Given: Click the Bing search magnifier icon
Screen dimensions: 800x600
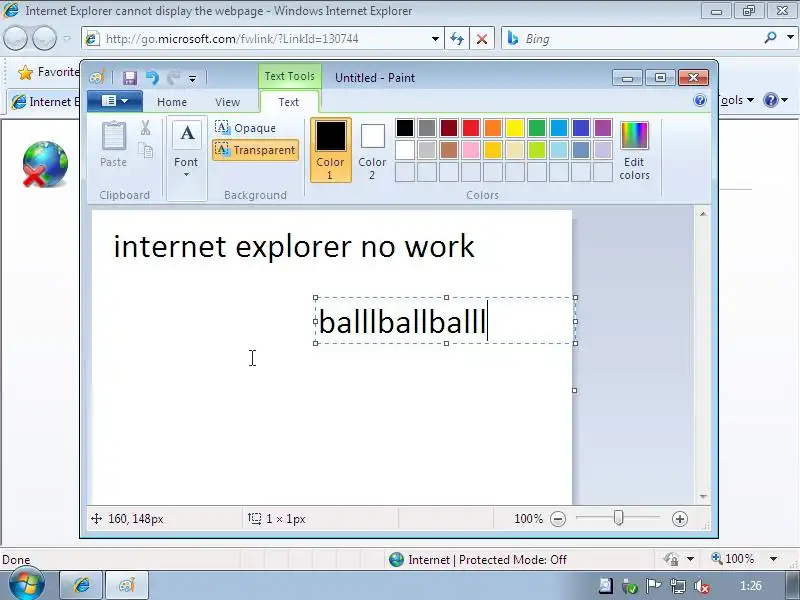Looking at the screenshot, I should click(x=770, y=38).
